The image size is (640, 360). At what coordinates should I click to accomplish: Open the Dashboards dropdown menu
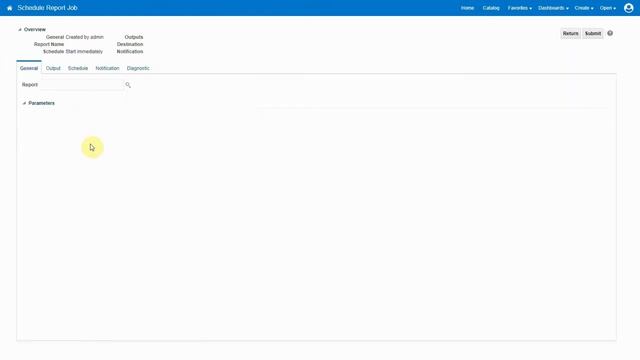point(553,8)
